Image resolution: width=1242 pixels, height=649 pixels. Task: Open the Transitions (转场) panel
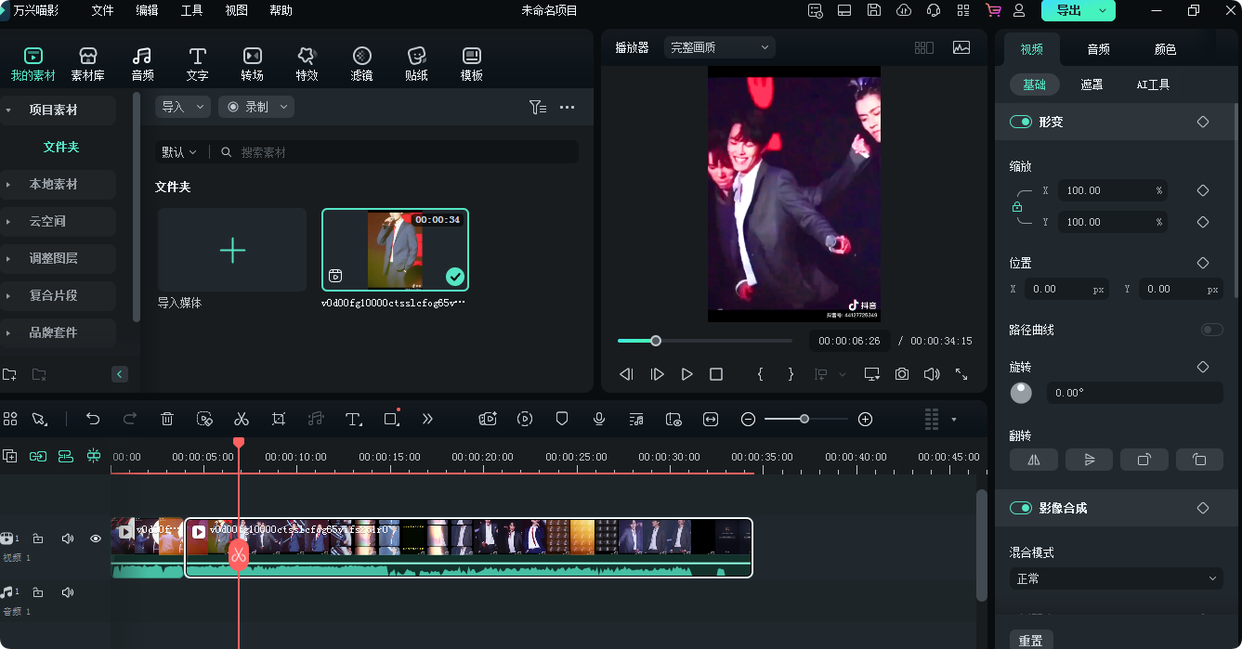pyautogui.click(x=252, y=64)
